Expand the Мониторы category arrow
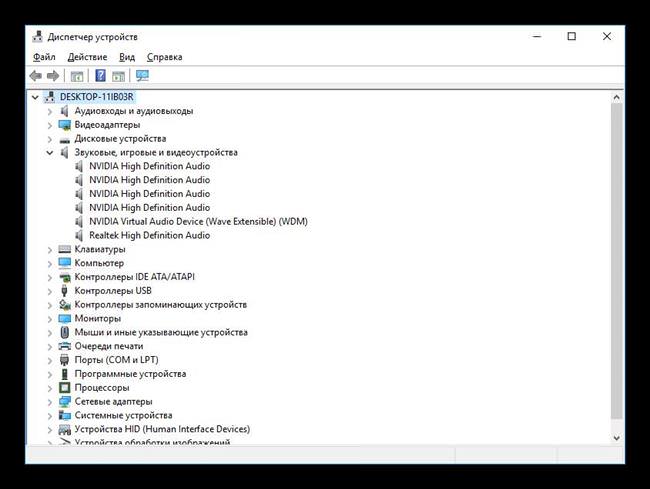Viewport: 650px width, 489px height. (x=50, y=319)
